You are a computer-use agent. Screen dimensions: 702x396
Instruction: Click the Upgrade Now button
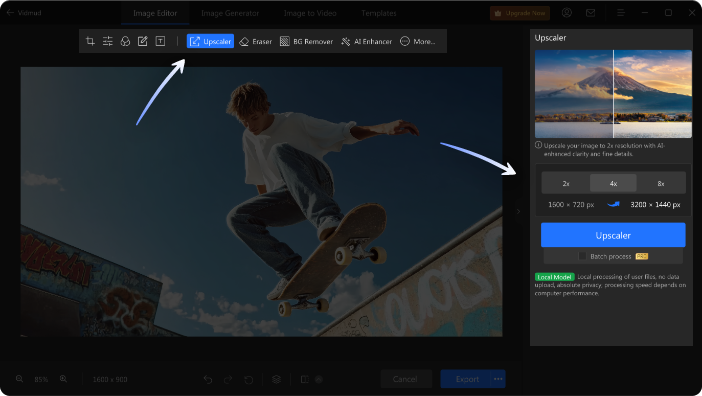[520, 13]
